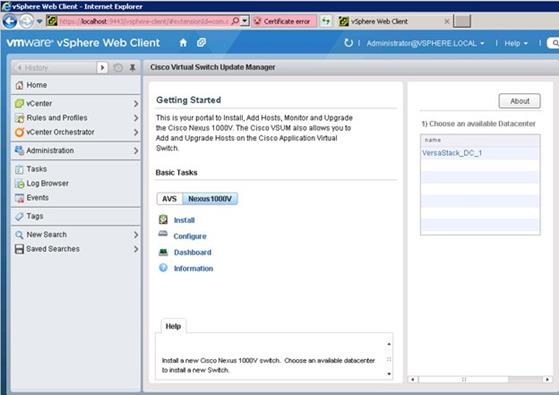Click the Rules and Profiles icon

tap(19, 118)
